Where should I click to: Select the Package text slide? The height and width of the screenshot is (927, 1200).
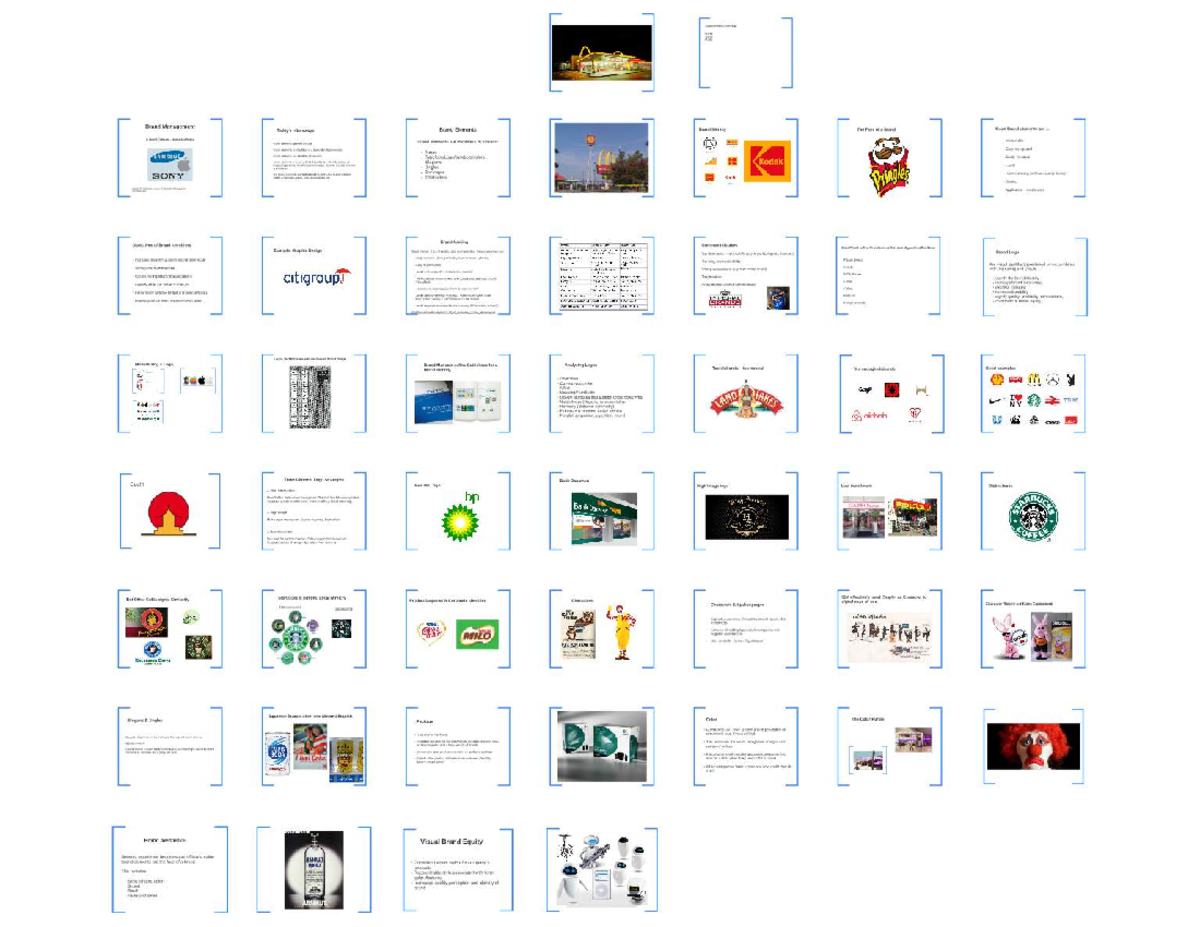457,747
